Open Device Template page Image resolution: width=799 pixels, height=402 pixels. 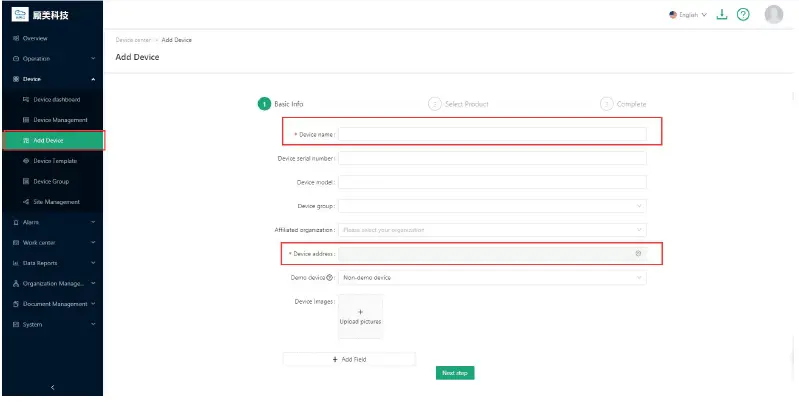(x=55, y=161)
